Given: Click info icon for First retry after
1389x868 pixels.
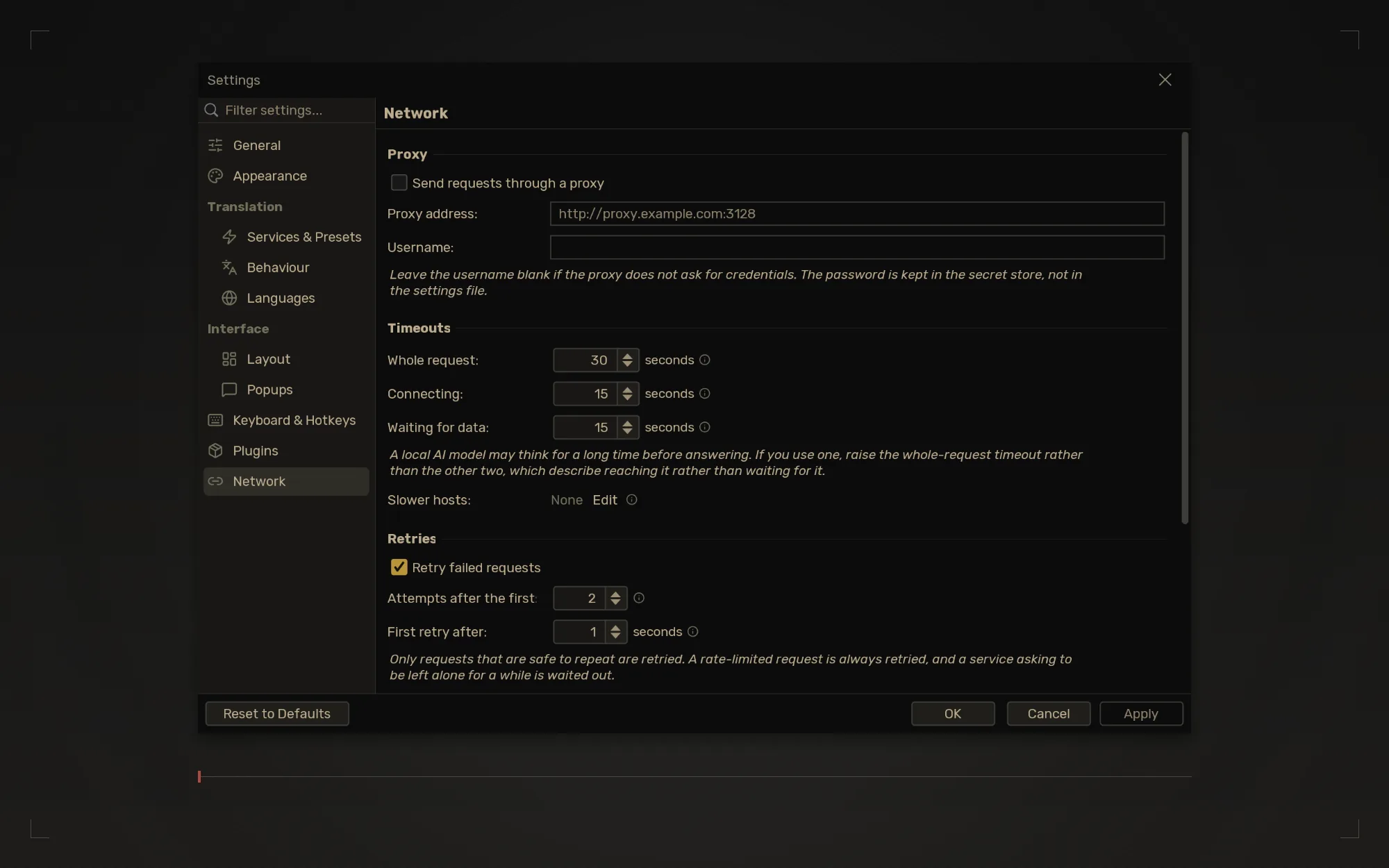Looking at the screenshot, I should pyautogui.click(x=692, y=632).
